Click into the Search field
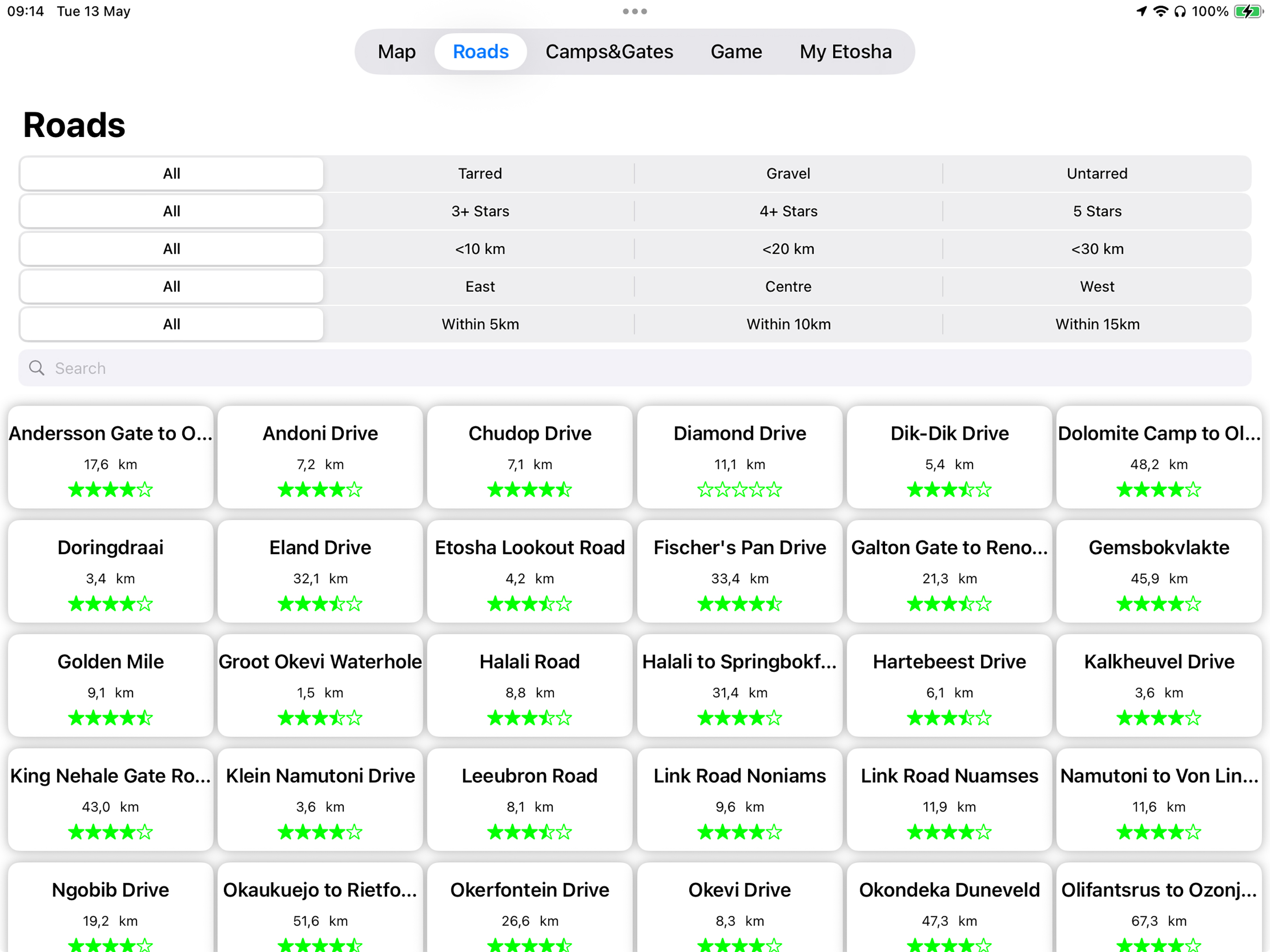1270x952 pixels. 635,368
